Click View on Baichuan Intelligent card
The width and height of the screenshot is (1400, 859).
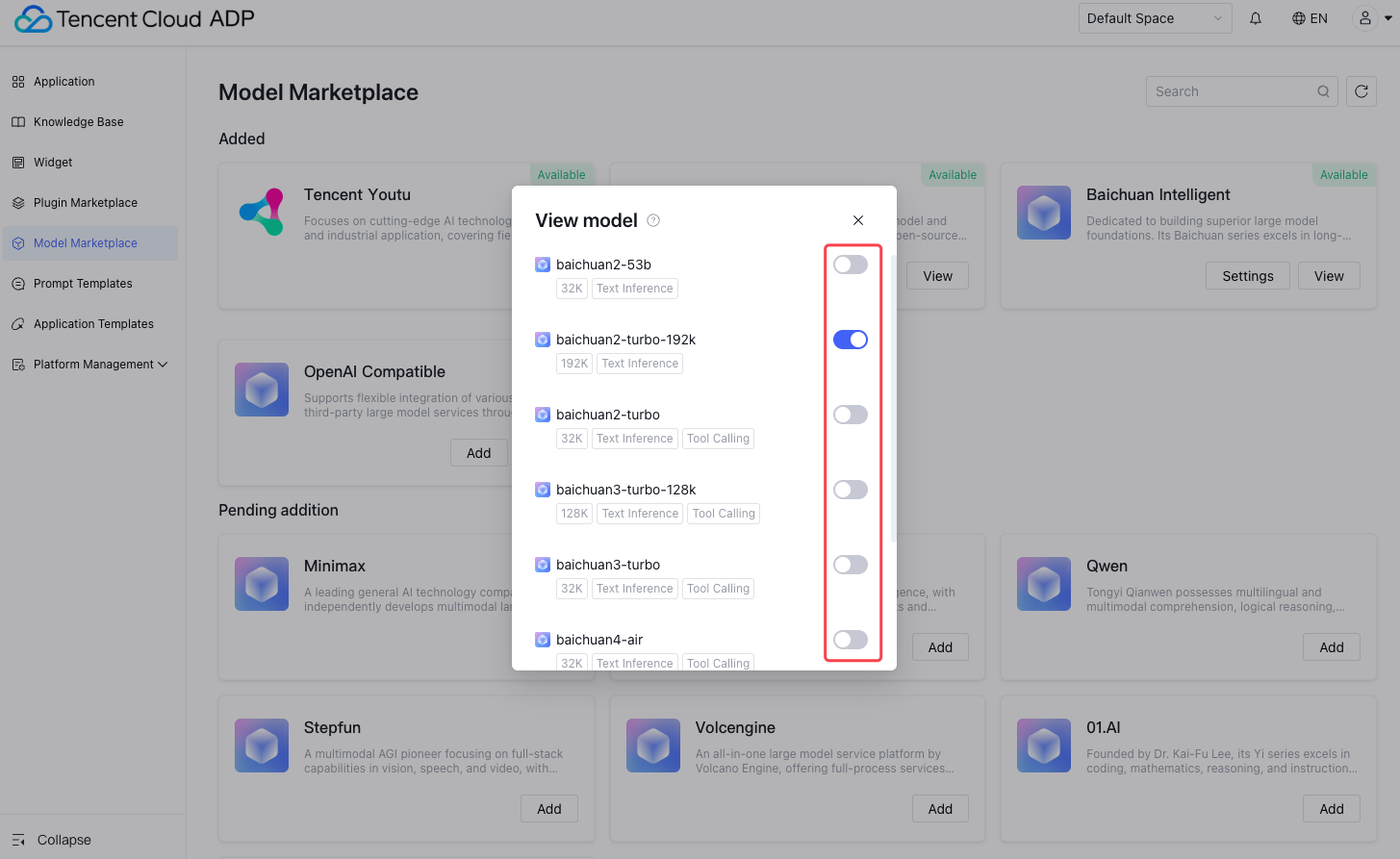click(x=1329, y=276)
